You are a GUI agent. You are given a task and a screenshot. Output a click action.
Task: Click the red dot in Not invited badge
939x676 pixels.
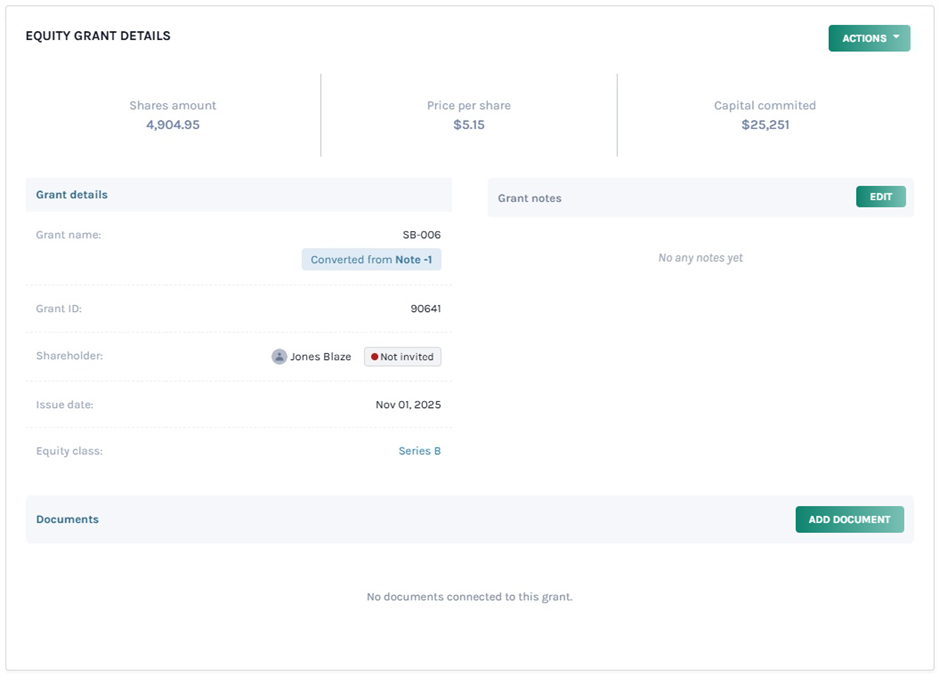tap(374, 357)
